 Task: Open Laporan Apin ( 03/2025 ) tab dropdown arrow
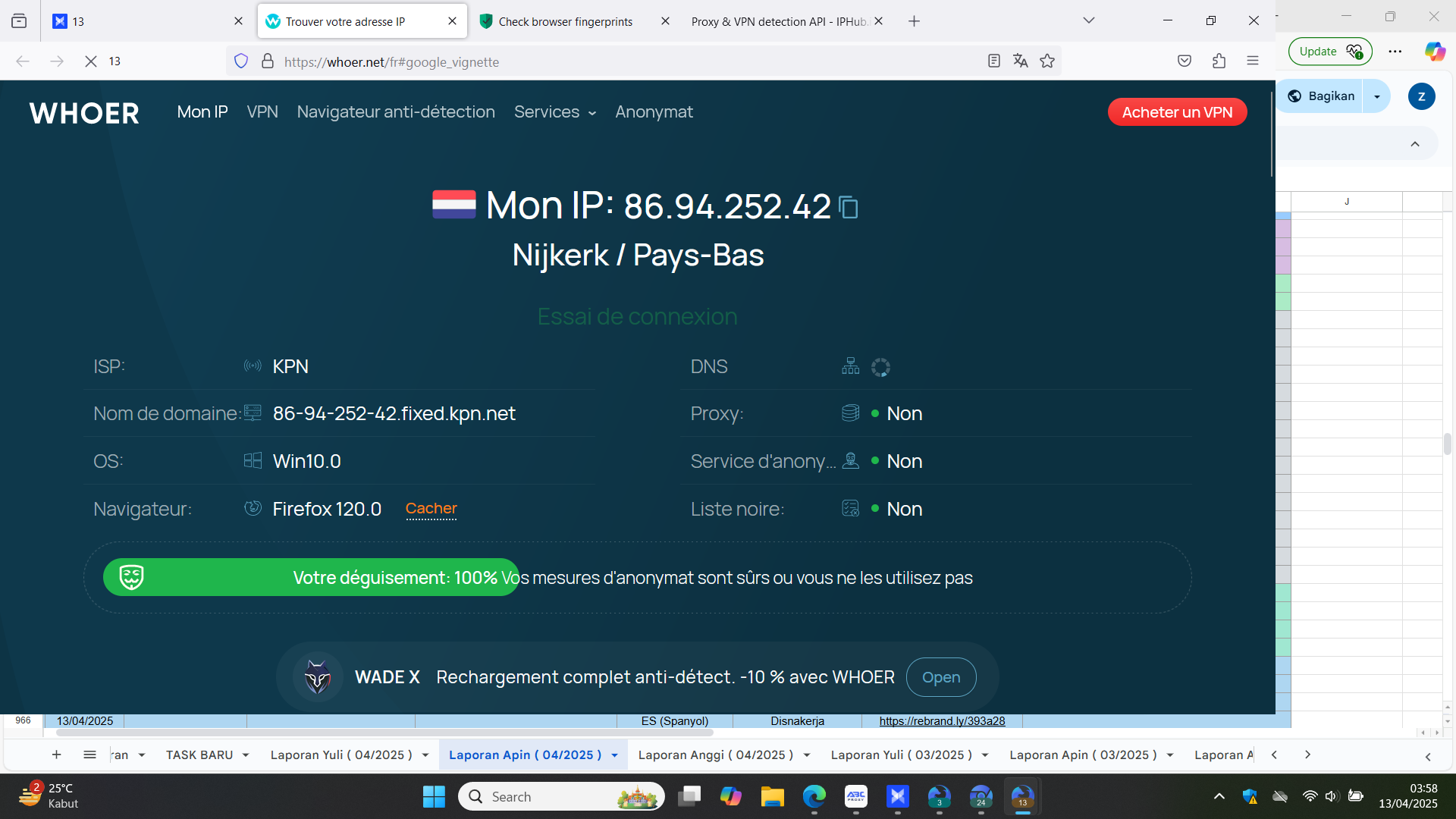(x=1170, y=755)
